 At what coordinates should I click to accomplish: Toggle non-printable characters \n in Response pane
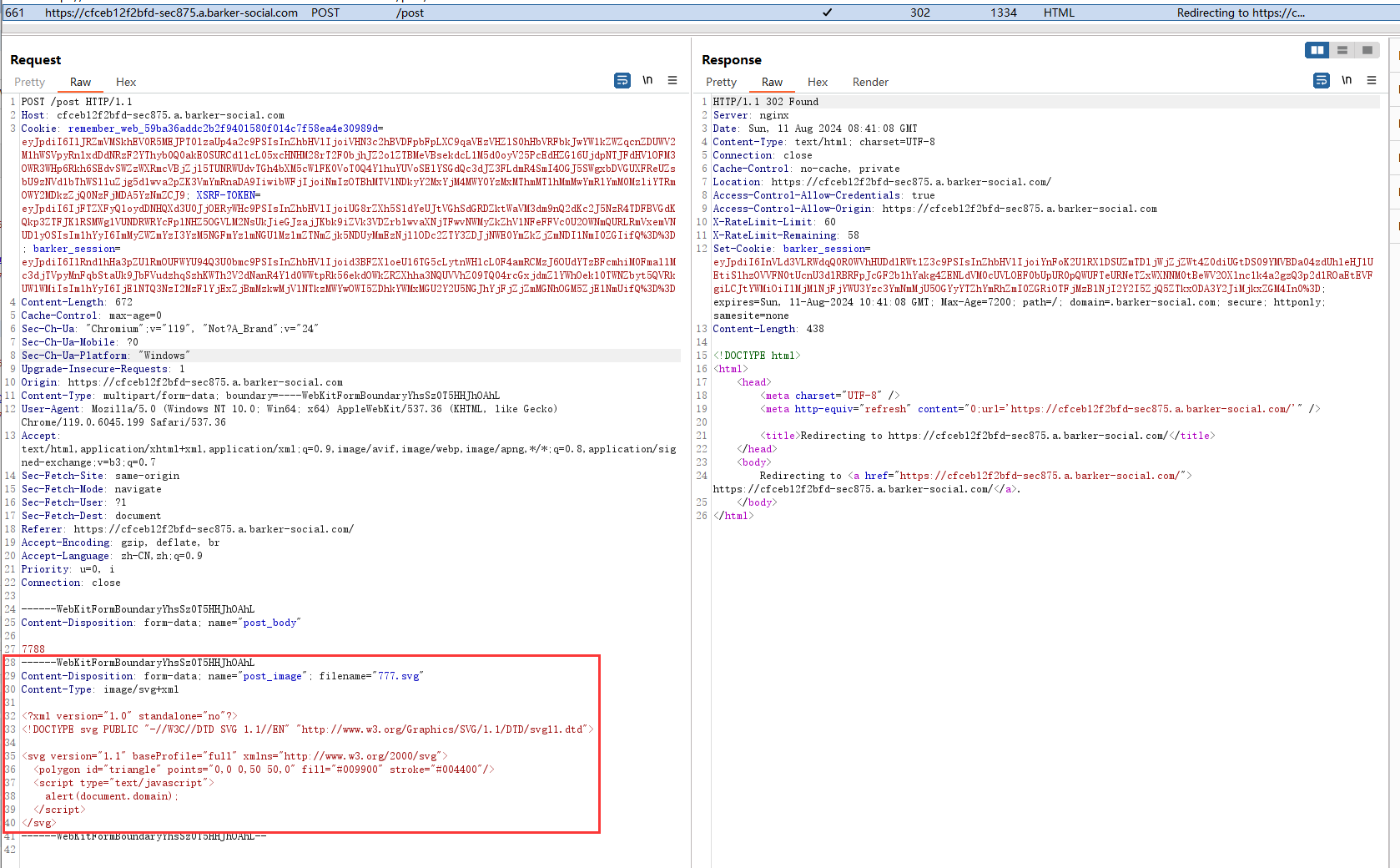click(x=1347, y=80)
